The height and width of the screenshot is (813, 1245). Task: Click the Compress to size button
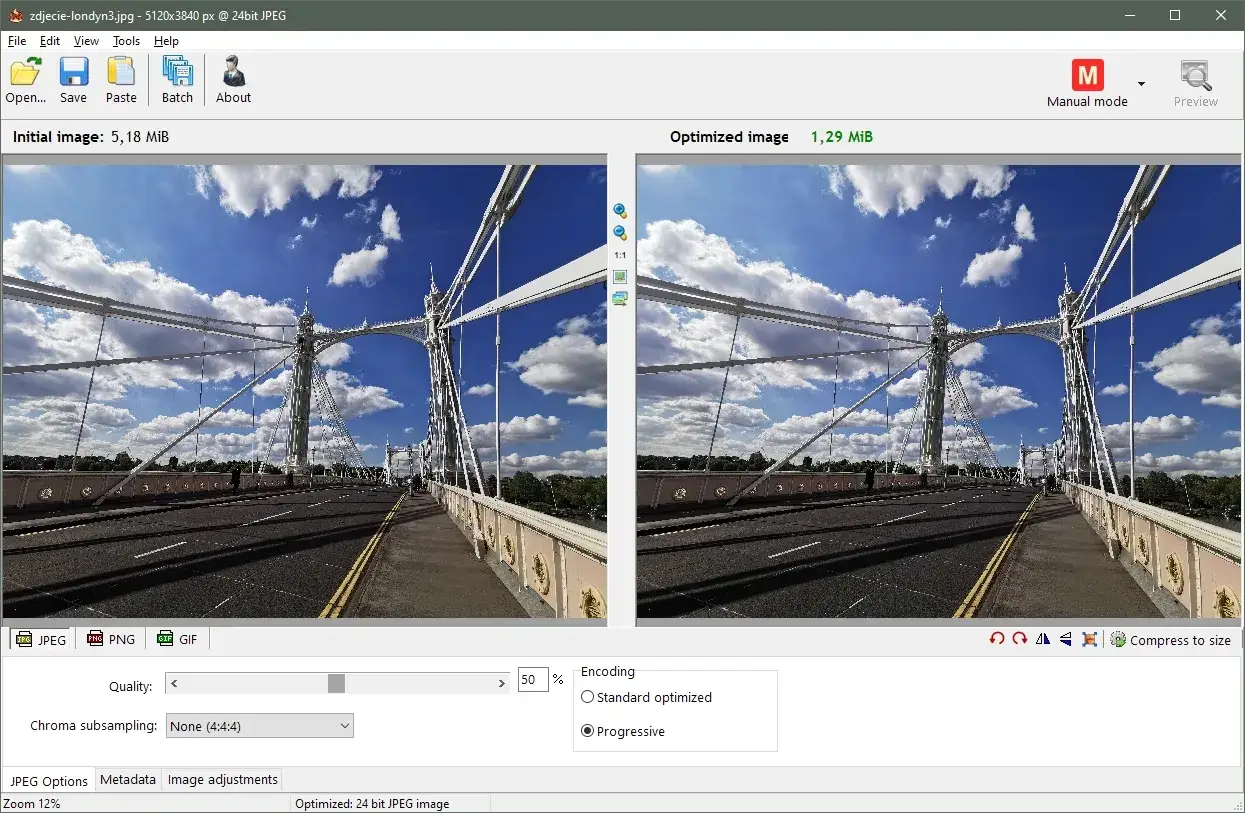(x=1171, y=640)
